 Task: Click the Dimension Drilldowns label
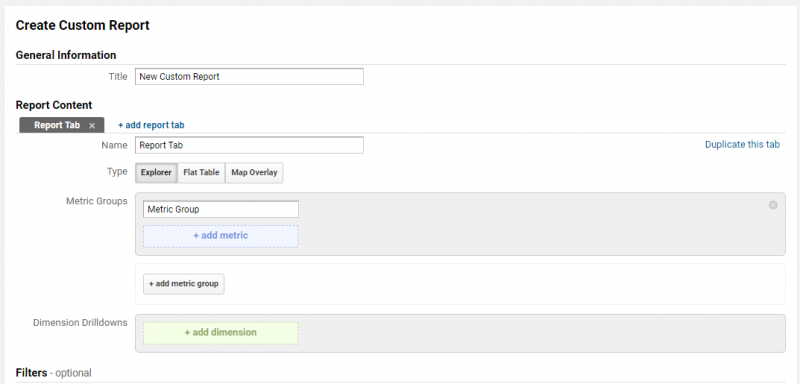80,323
